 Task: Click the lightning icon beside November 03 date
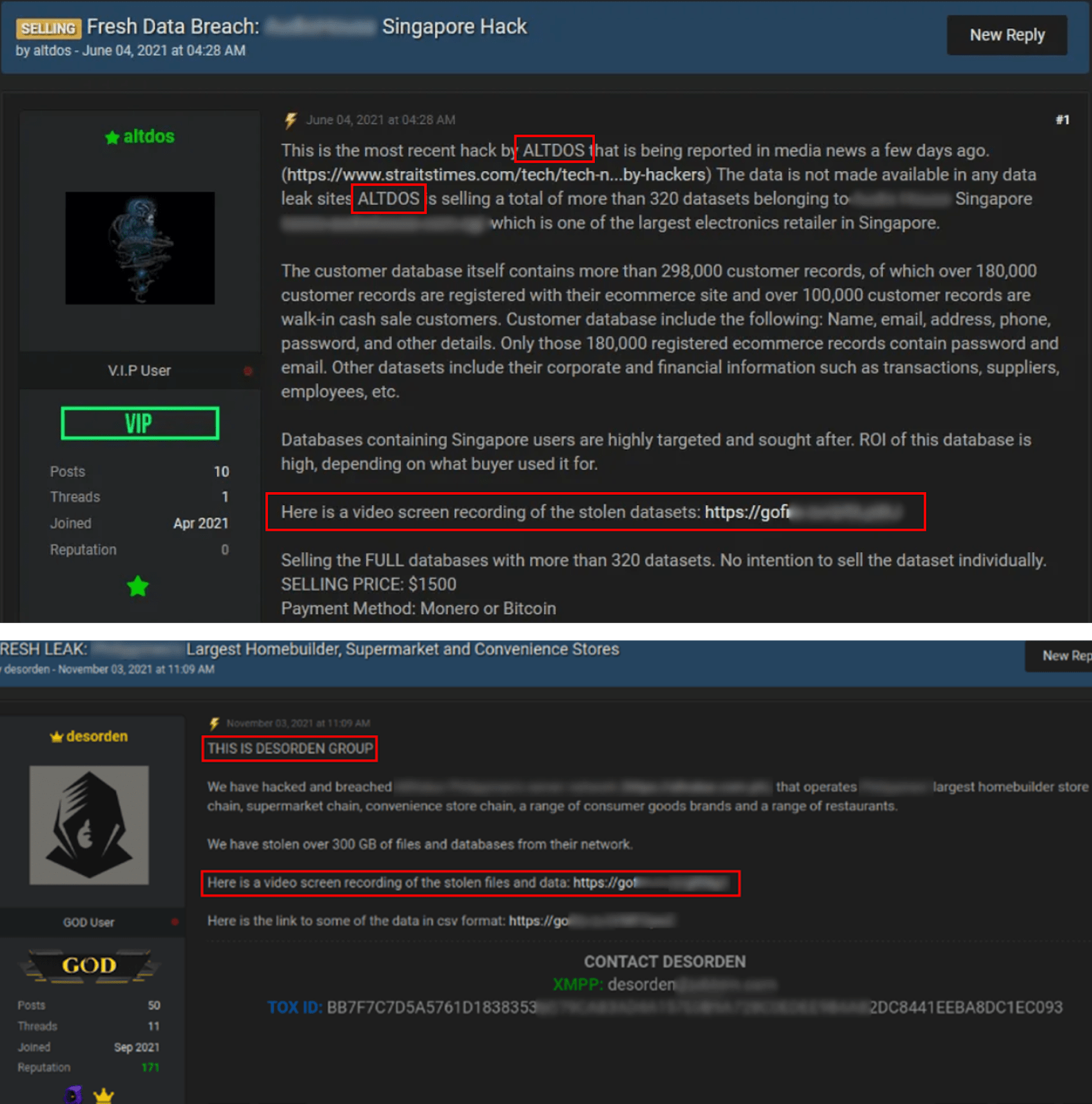[x=214, y=723]
